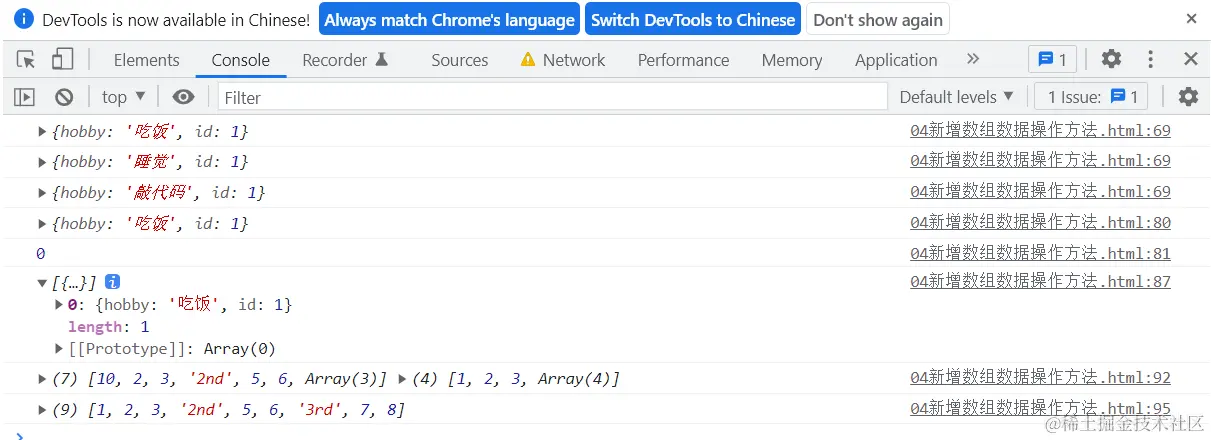Click the blue info icon beside the array
The width and height of the screenshot is (1211, 440).
coord(113,282)
